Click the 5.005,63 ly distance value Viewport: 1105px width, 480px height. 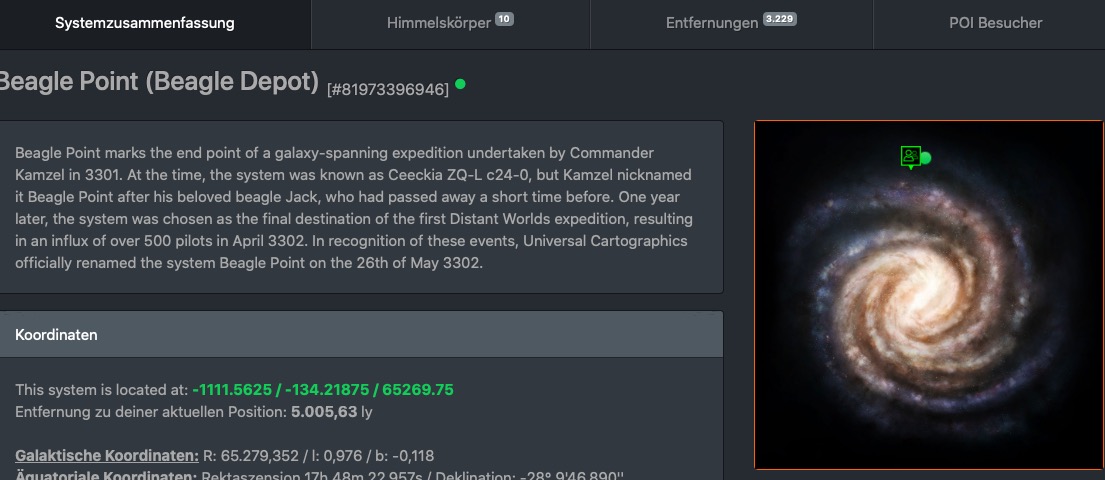[332, 411]
